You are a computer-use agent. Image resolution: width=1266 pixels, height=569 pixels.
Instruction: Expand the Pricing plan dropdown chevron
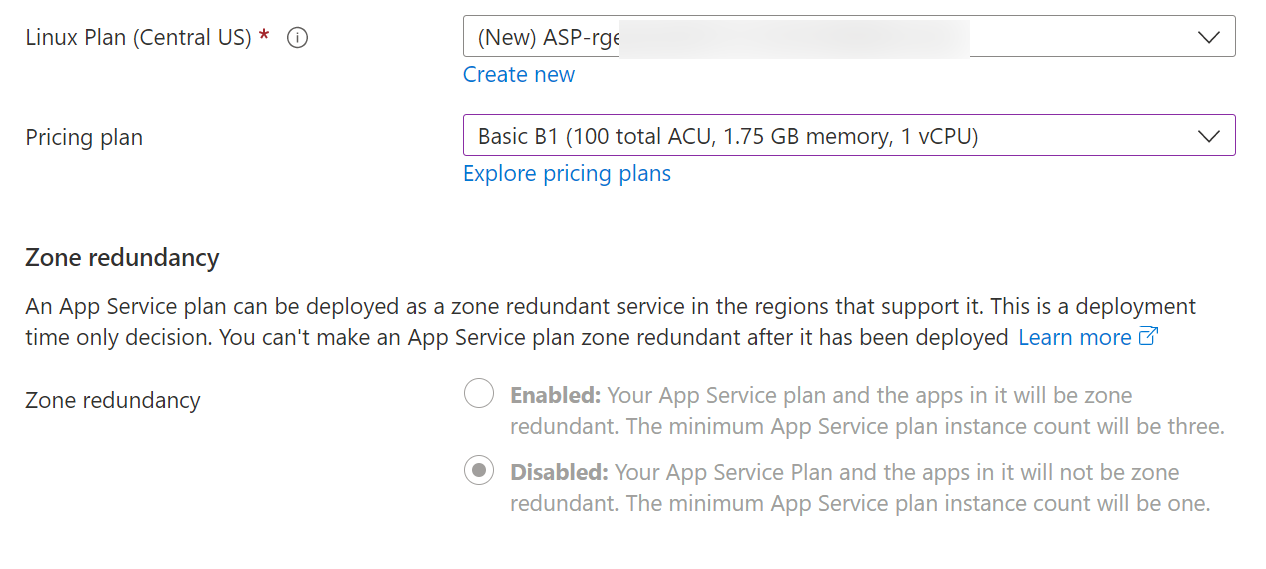click(x=1208, y=136)
